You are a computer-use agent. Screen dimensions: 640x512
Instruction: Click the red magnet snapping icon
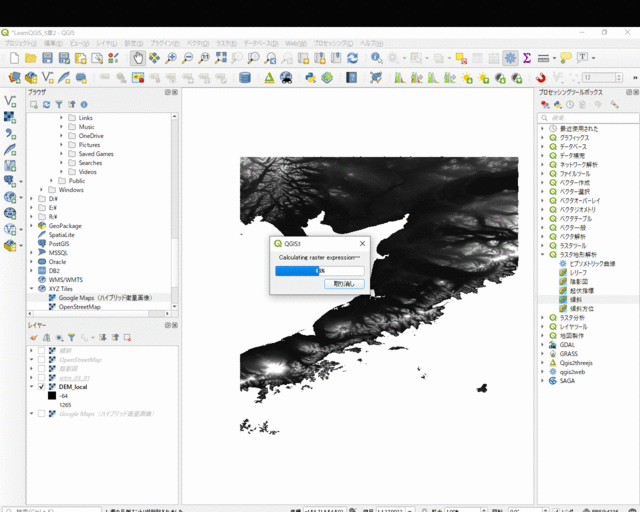540,78
